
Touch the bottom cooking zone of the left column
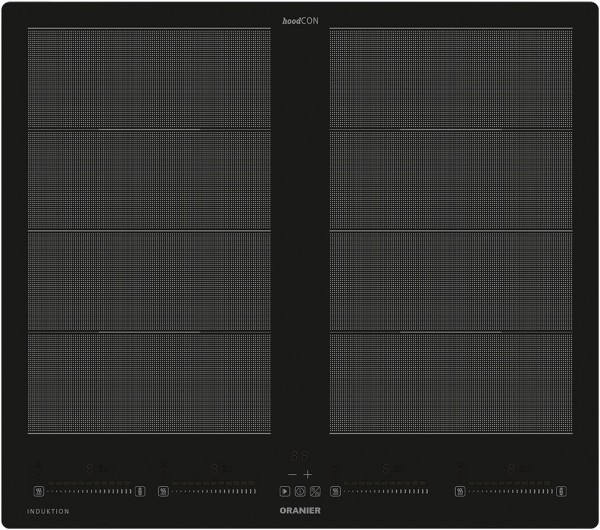tap(149, 383)
